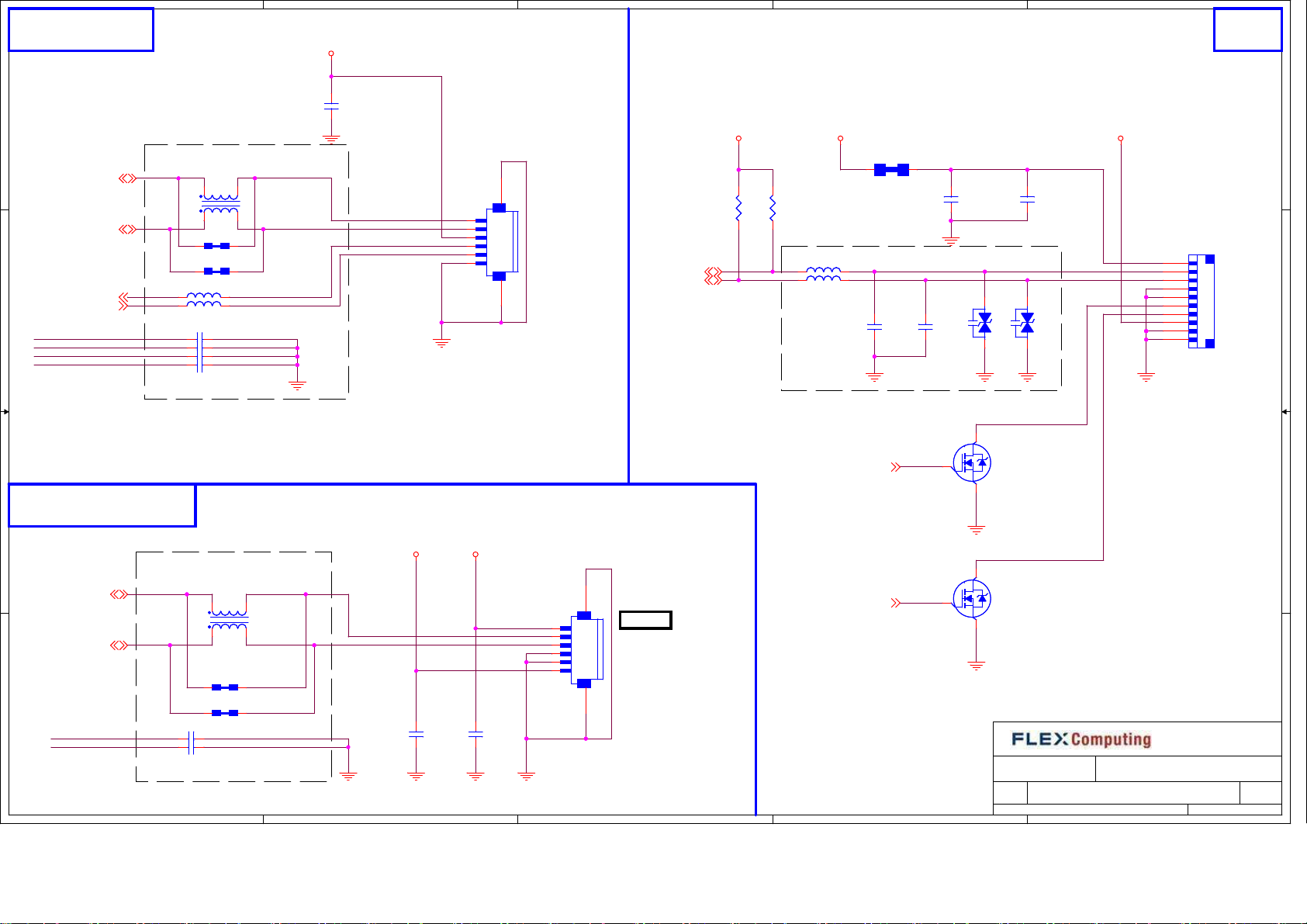The image size is (1307, 924).
Task: Select the six-pin connector in bottom-left section
Action: [x=583, y=649]
